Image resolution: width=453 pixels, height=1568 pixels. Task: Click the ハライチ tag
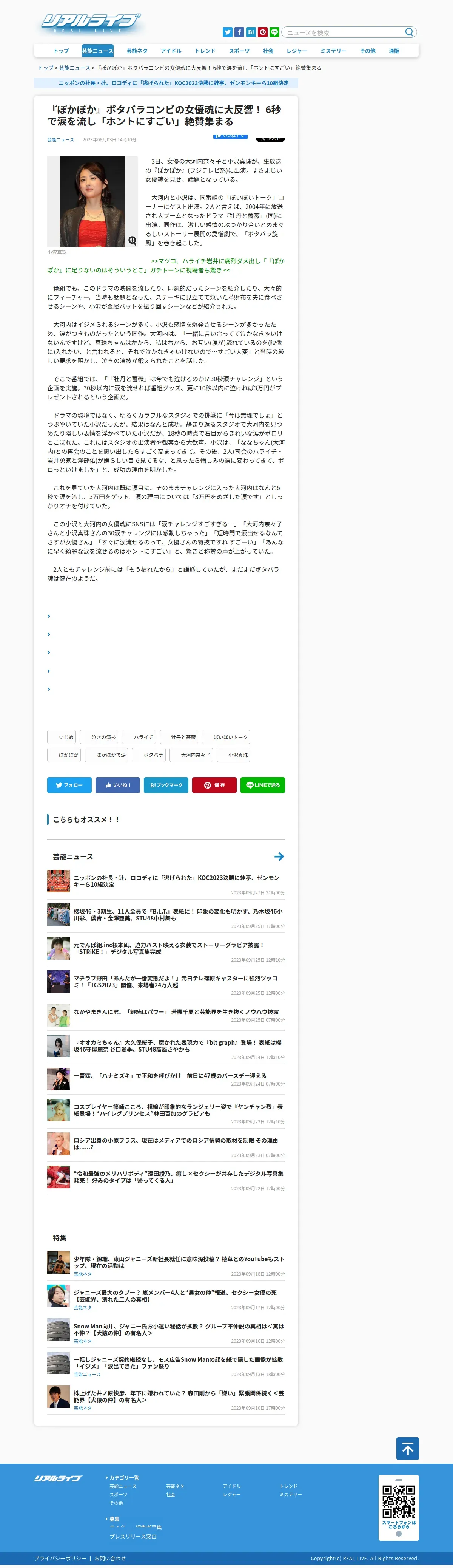(x=139, y=737)
